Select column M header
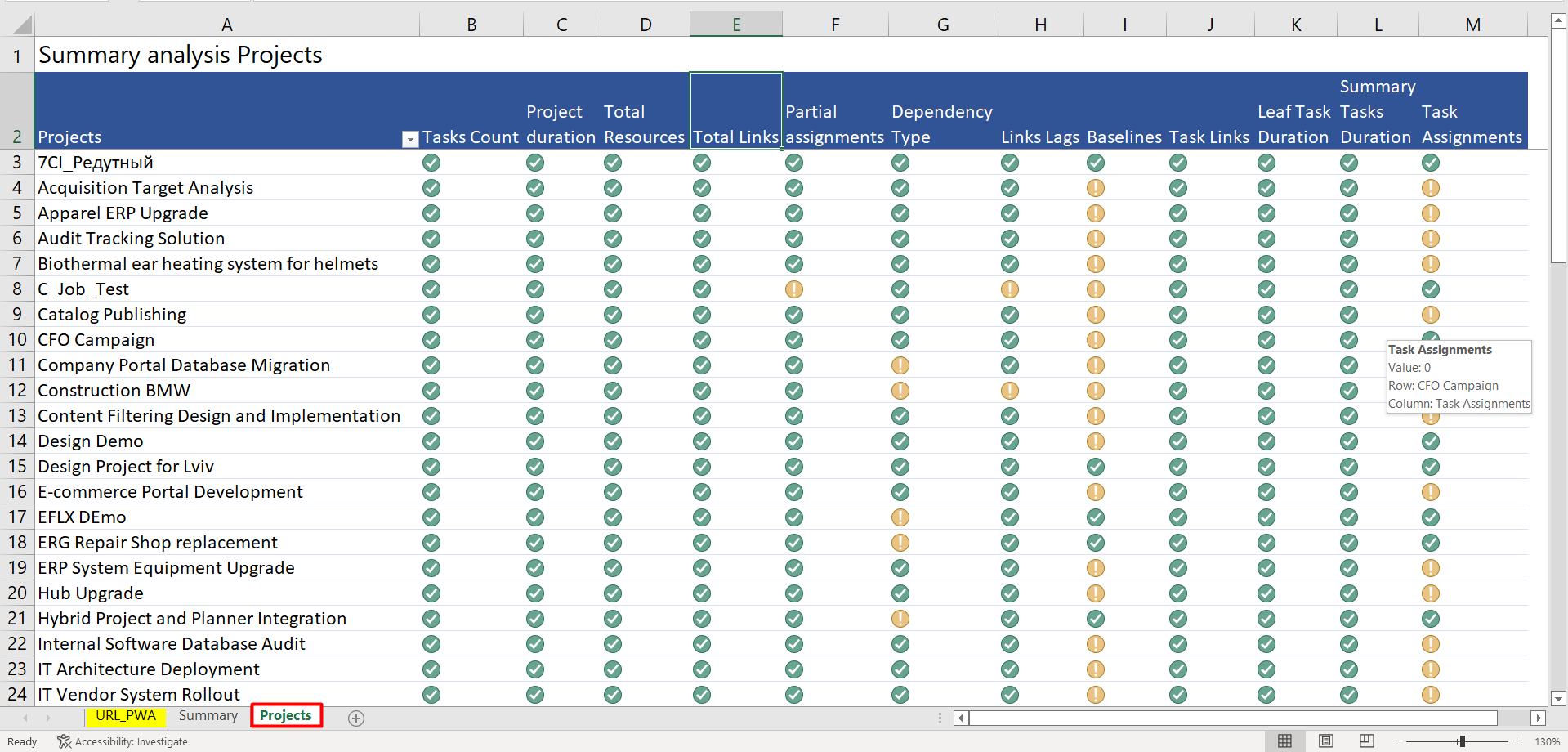Image resolution: width=1568 pixels, height=752 pixels. (x=1473, y=25)
